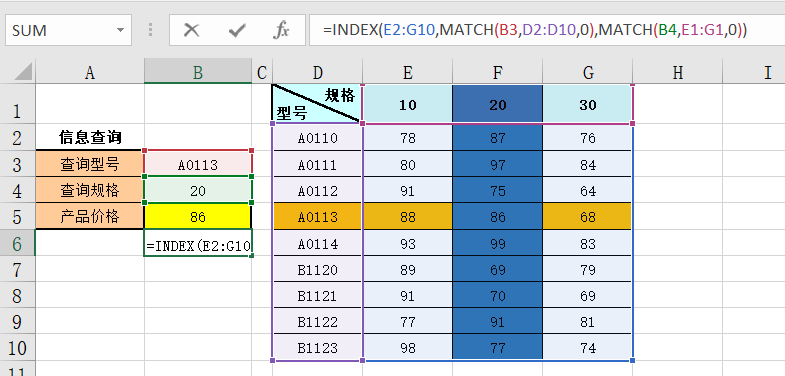Click the Name Box showing SUM
785x376 pixels.
pyautogui.click(x=69, y=31)
